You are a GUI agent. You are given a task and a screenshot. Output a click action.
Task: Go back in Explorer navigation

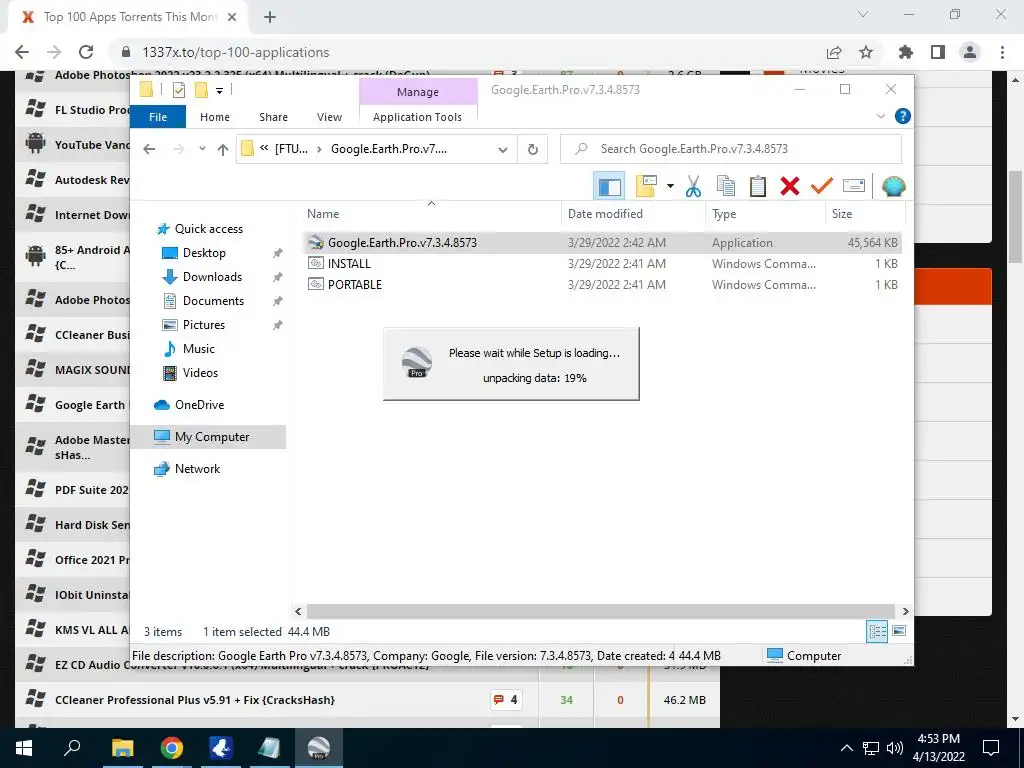[149, 149]
